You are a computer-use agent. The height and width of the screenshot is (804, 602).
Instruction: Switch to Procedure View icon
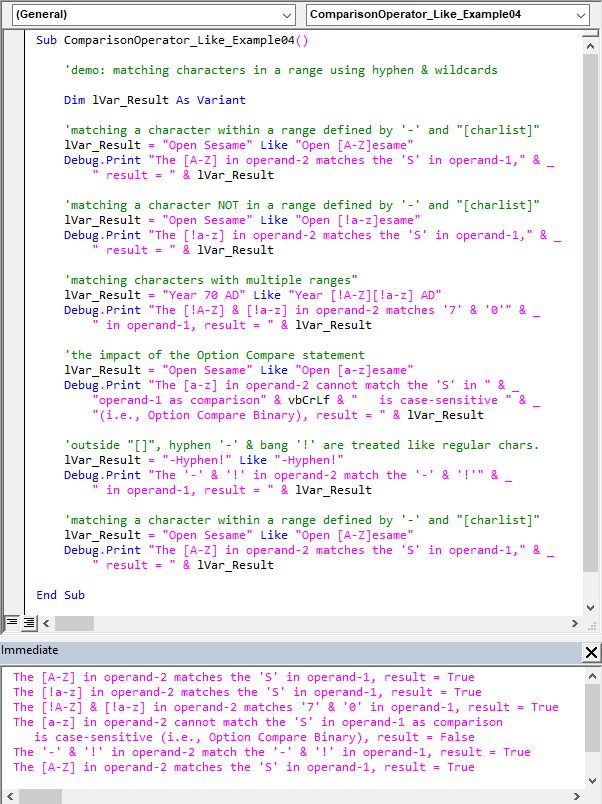tap(11, 623)
